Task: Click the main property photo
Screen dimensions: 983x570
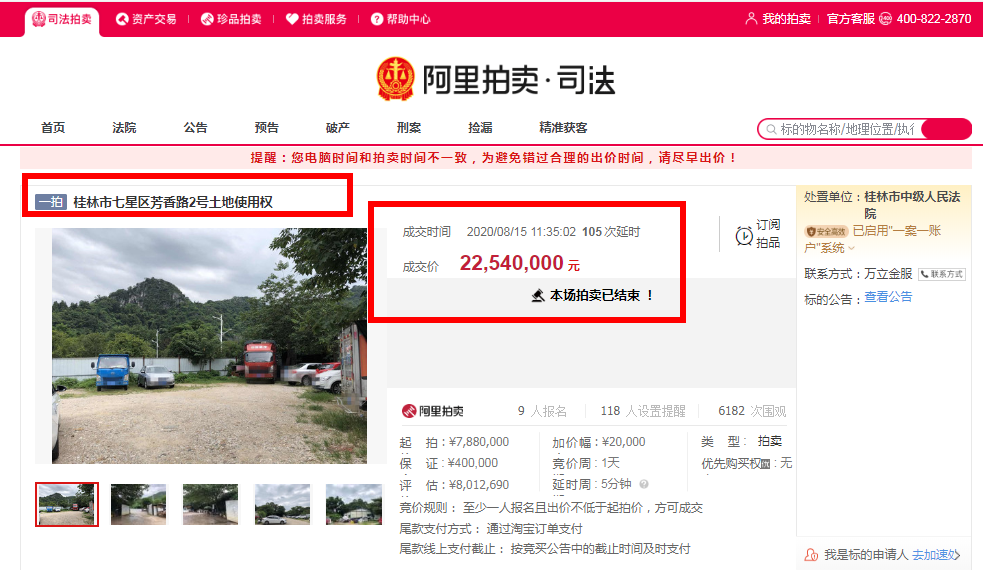Action: pyautogui.click(x=209, y=346)
